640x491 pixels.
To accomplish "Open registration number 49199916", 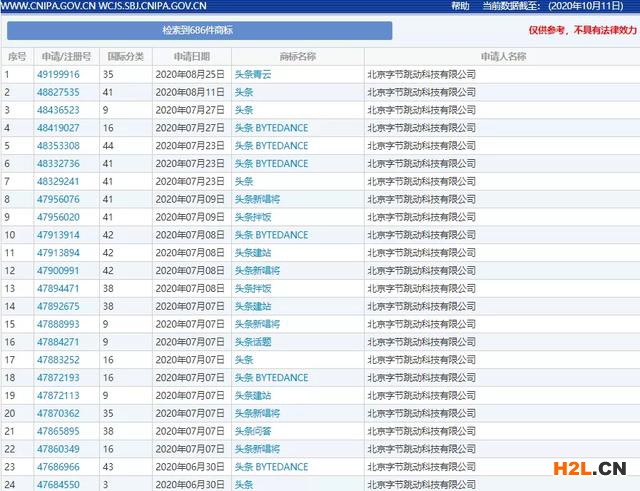I will pyautogui.click(x=58, y=74).
